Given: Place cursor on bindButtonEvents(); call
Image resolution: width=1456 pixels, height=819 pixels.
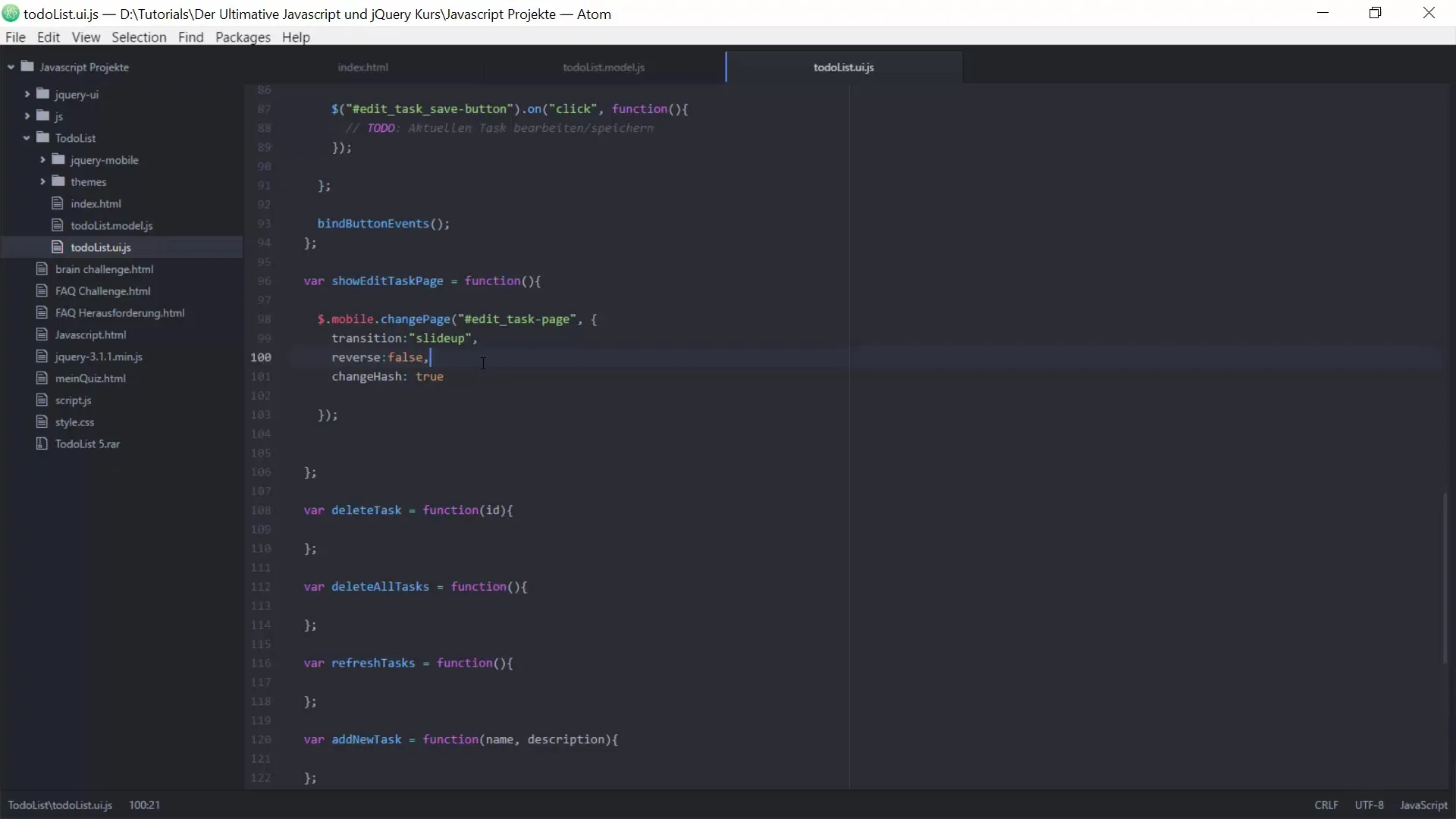Looking at the screenshot, I should tap(383, 224).
